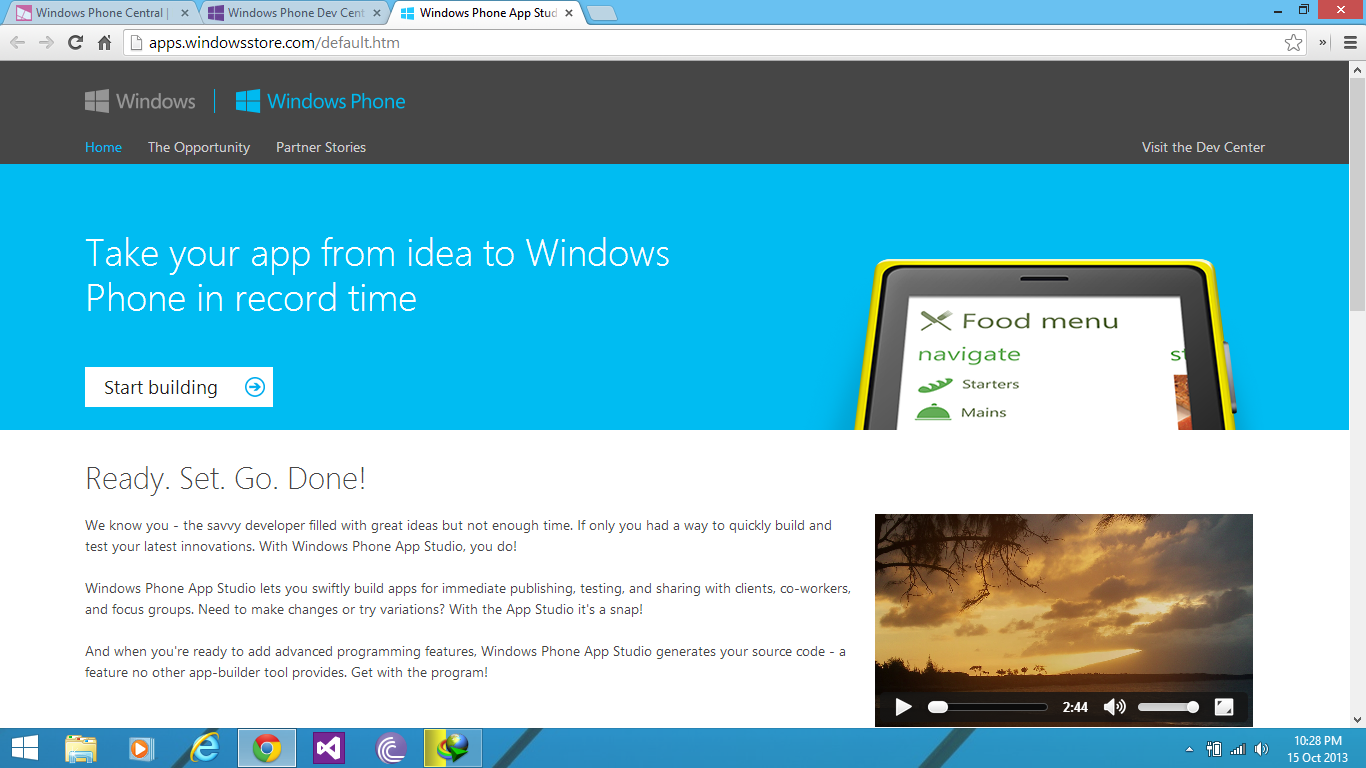Click the page vertical scrollbar thumb
Image resolution: width=1366 pixels, height=768 pixels.
pos(1357,194)
